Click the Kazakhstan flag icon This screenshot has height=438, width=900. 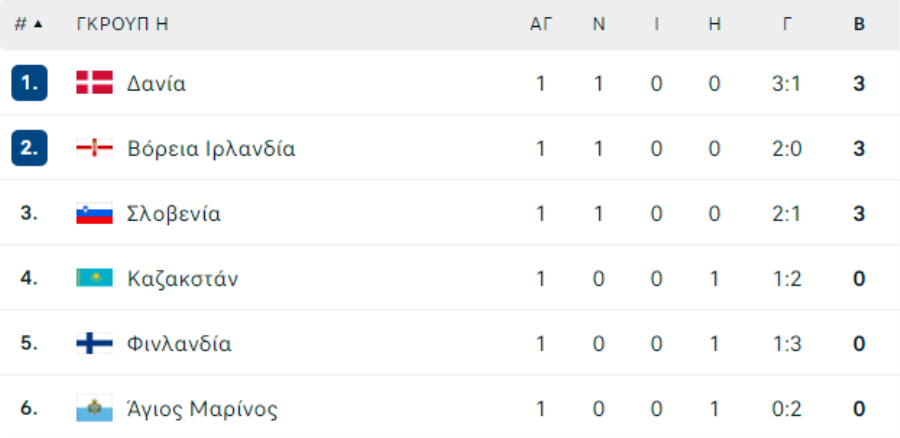(x=95, y=278)
